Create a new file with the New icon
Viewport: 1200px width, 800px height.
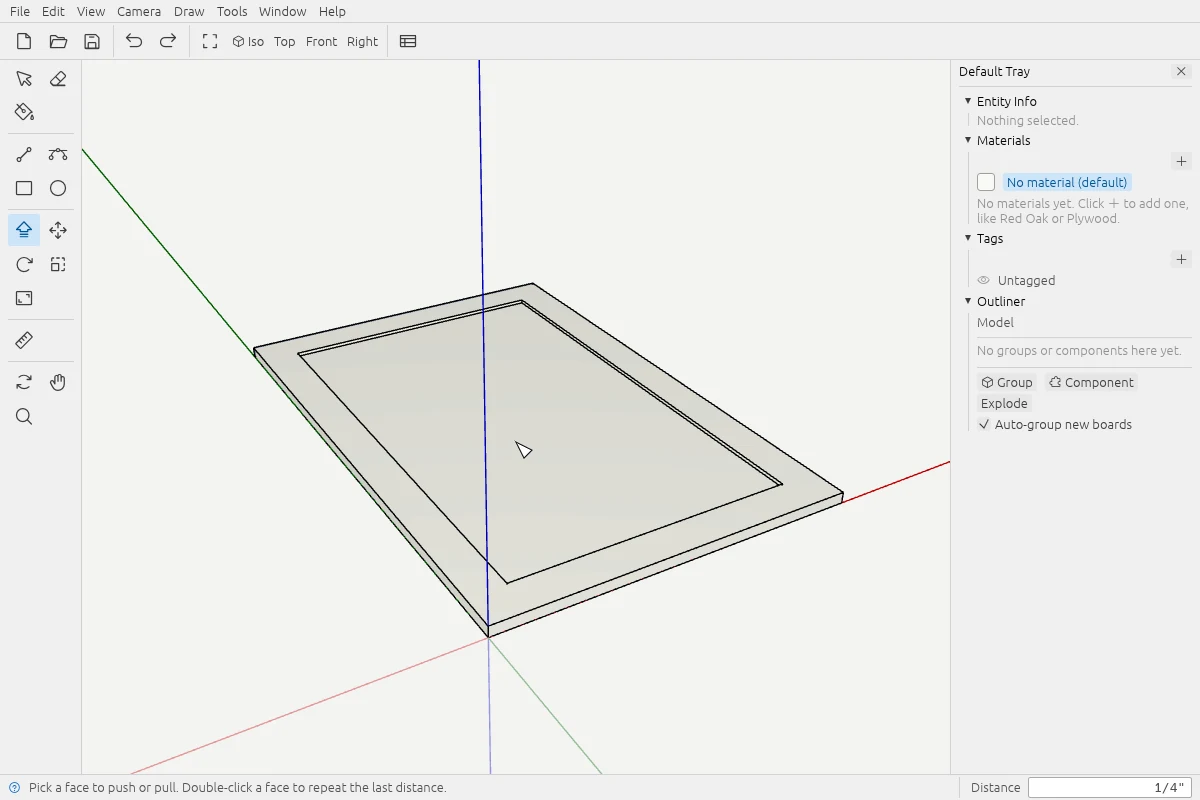click(x=24, y=41)
